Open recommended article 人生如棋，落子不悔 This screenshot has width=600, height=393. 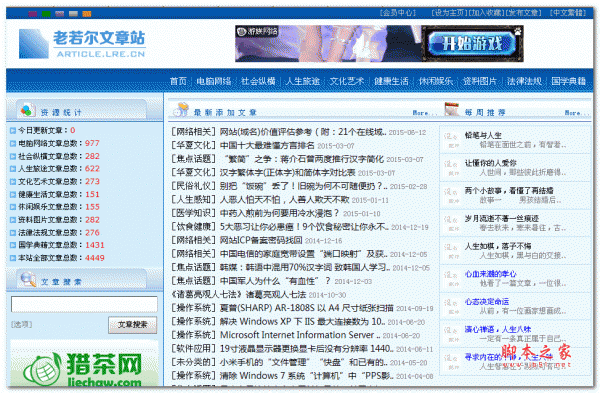(498, 246)
